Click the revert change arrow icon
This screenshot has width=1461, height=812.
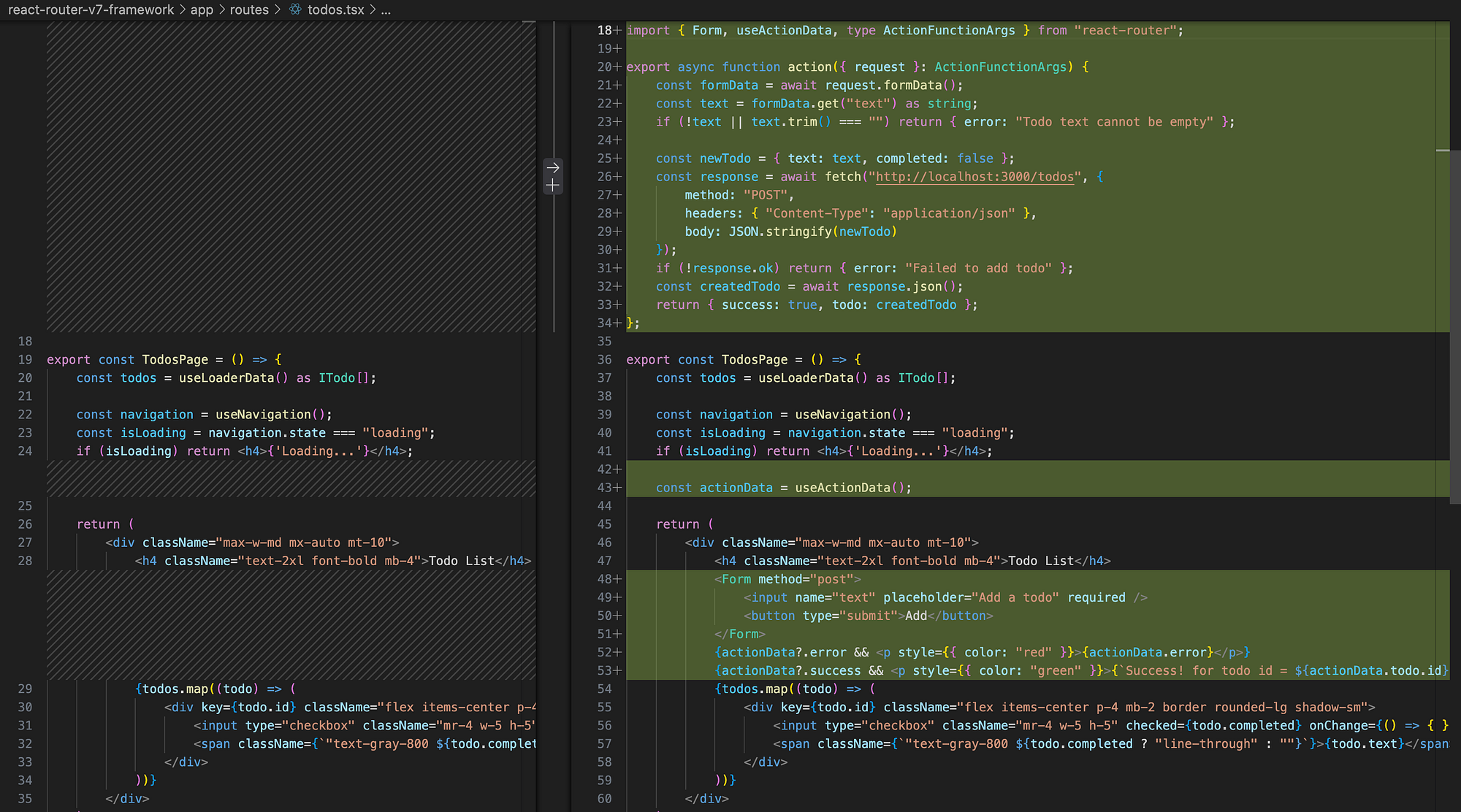[x=553, y=168]
